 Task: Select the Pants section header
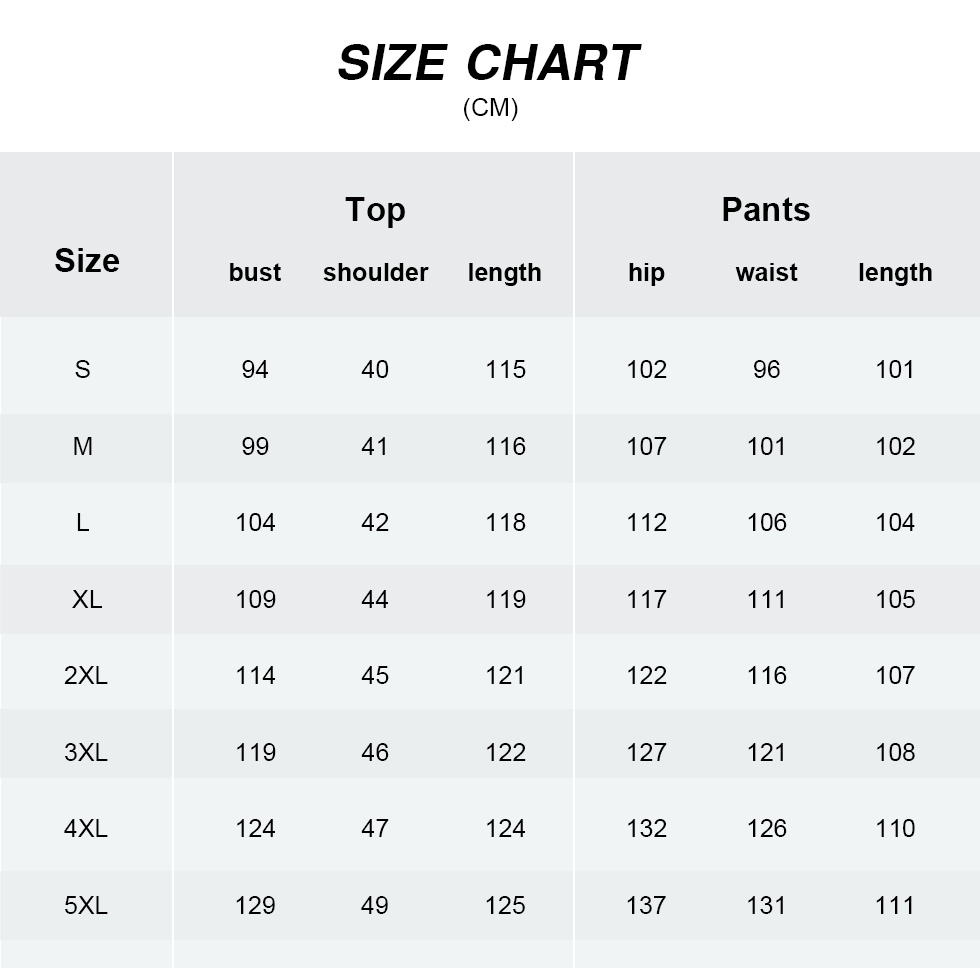766,210
